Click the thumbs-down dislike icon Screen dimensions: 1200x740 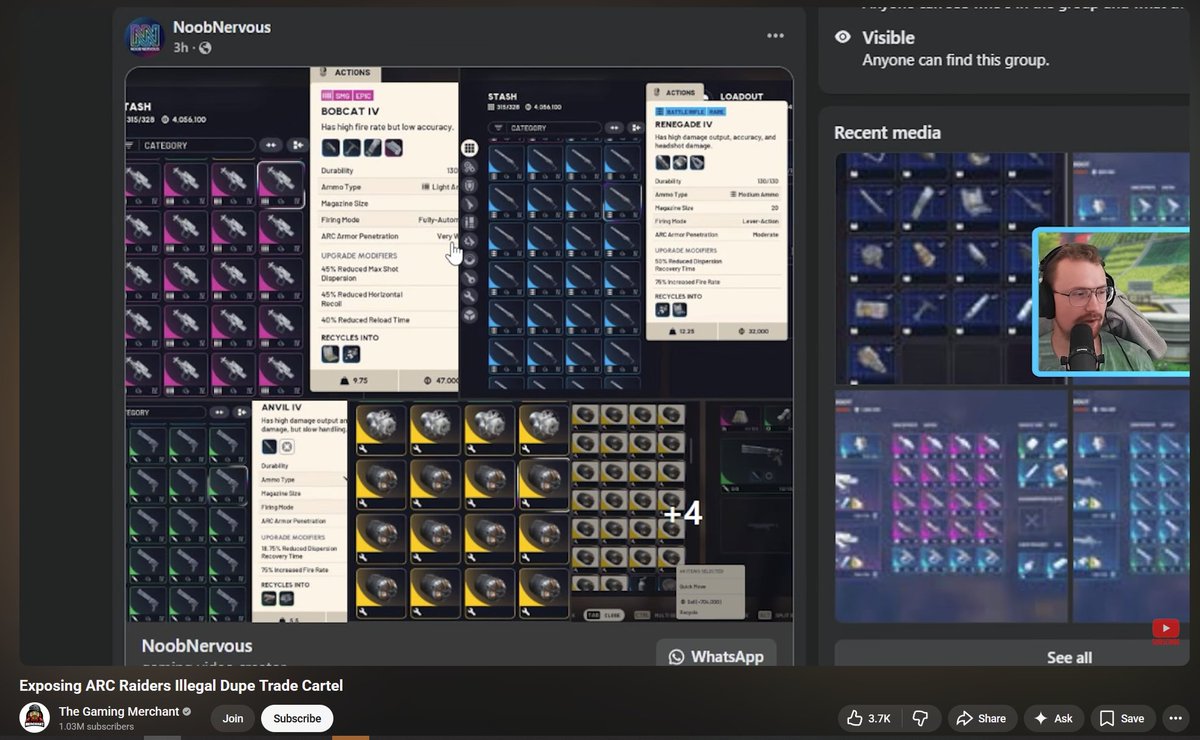coord(921,718)
